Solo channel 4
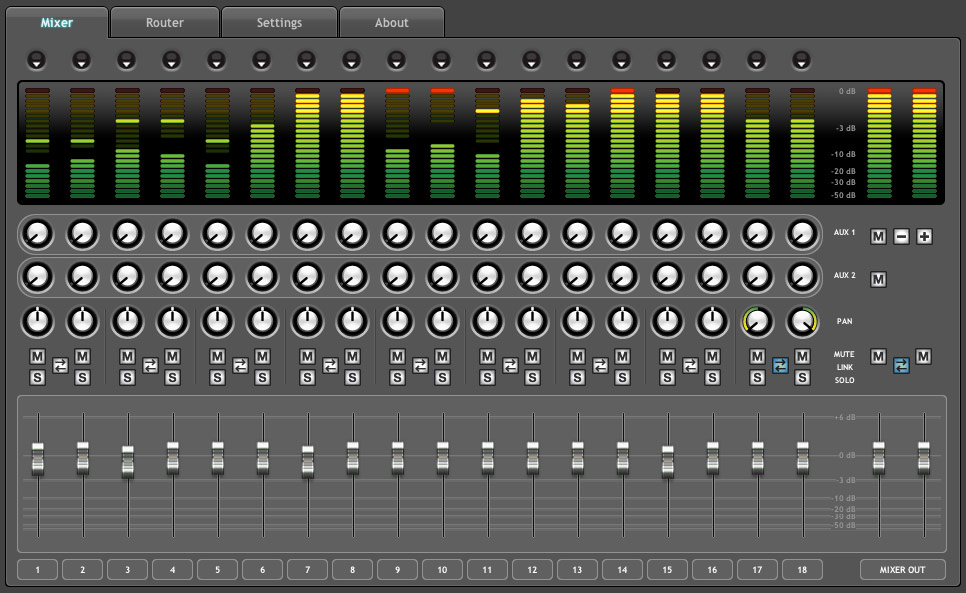966x593 pixels. click(x=172, y=377)
